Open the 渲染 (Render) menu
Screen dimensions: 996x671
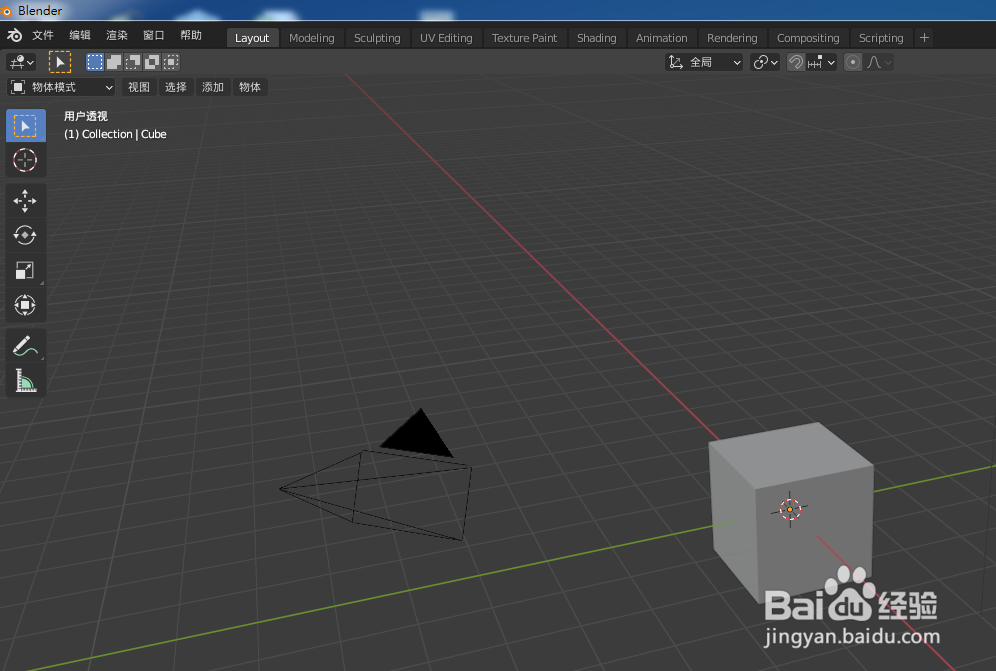click(x=117, y=36)
